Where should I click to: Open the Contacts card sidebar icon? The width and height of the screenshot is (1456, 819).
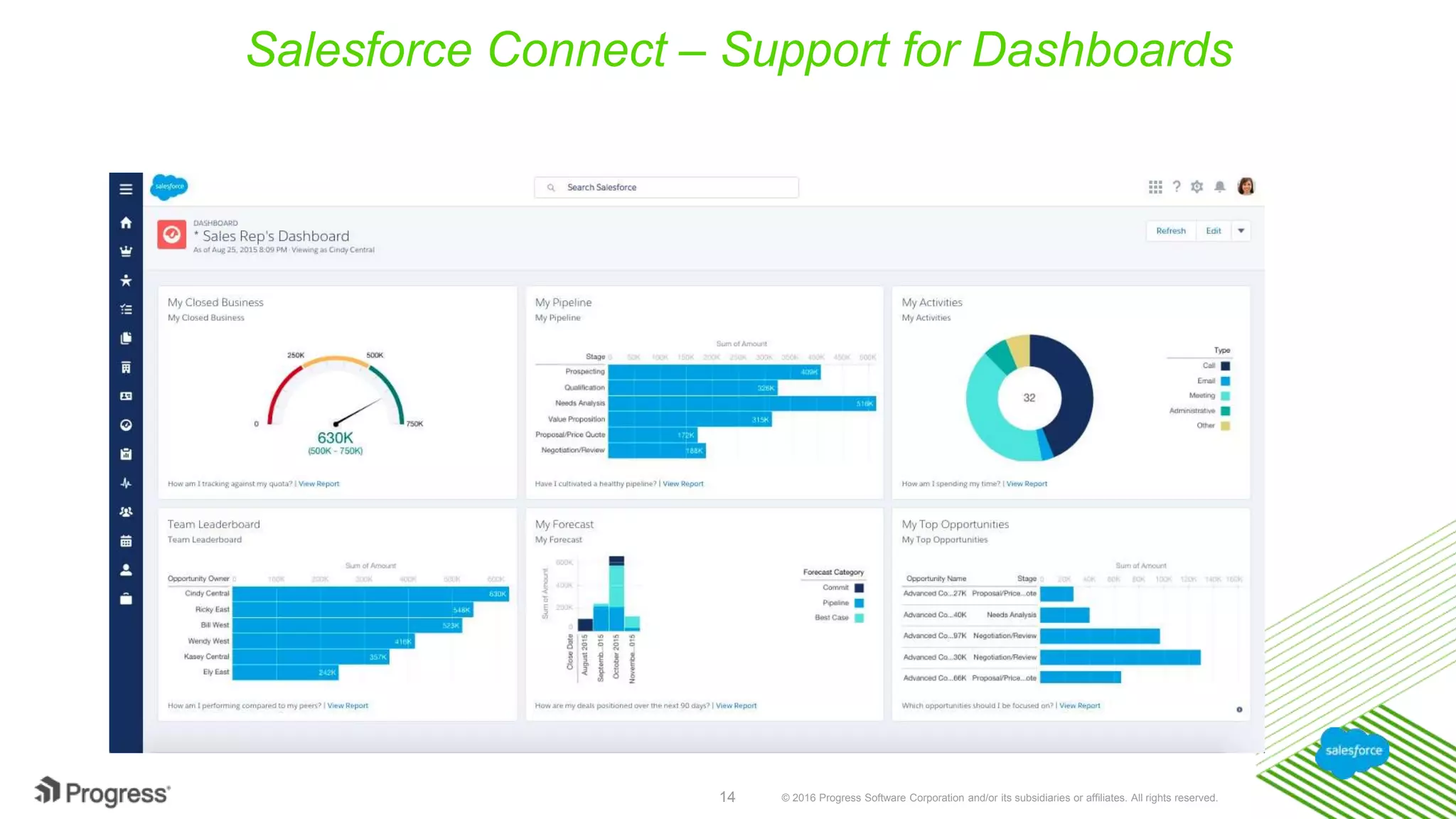(x=126, y=396)
